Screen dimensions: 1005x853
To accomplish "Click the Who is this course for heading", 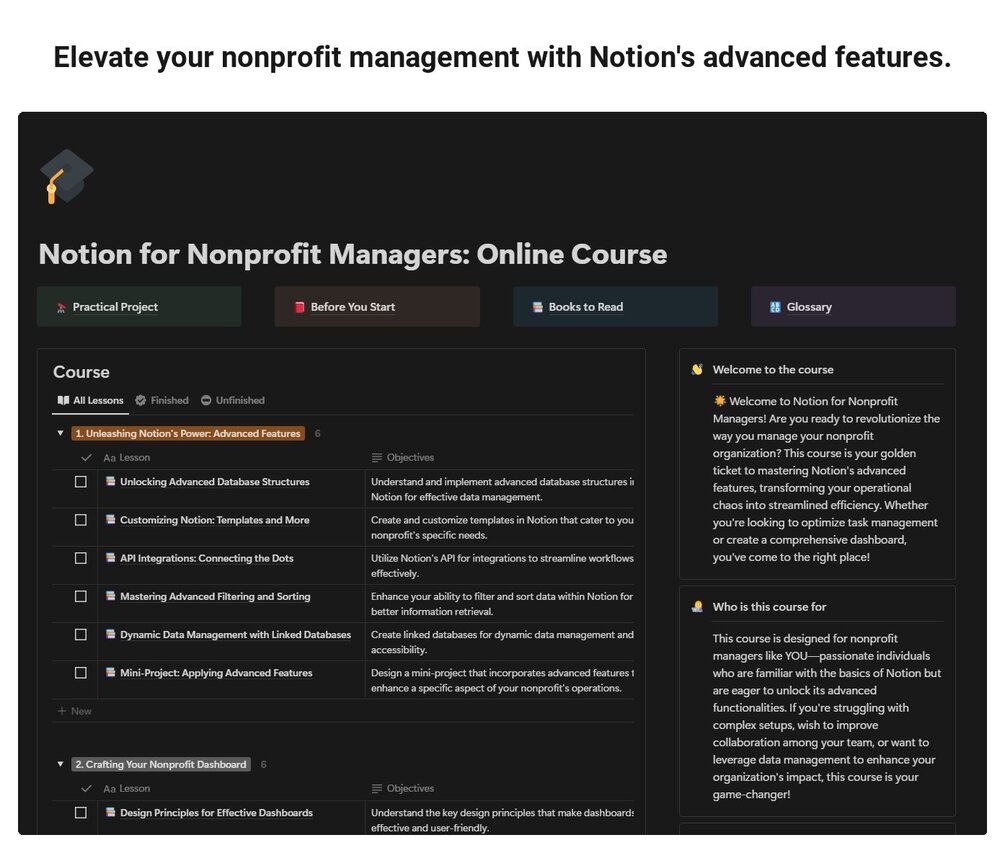I will [x=769, y=607].
